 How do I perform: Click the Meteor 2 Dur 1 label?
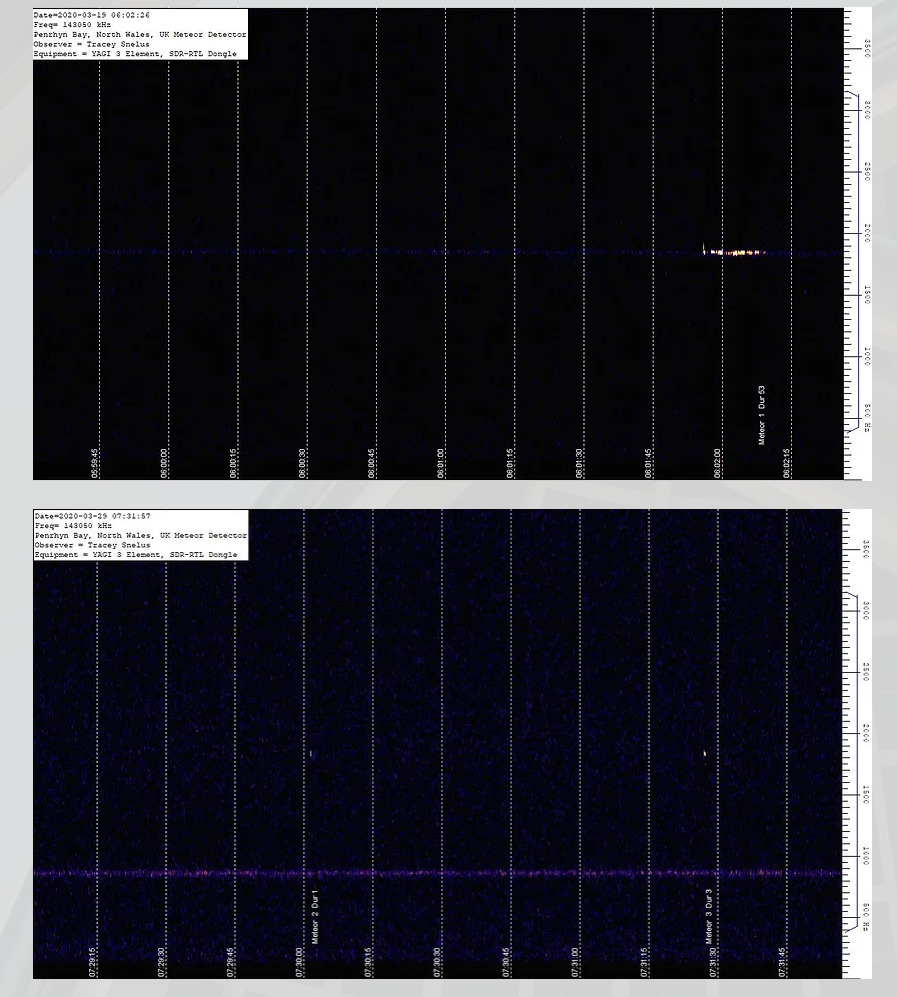(x=315, y=917)
